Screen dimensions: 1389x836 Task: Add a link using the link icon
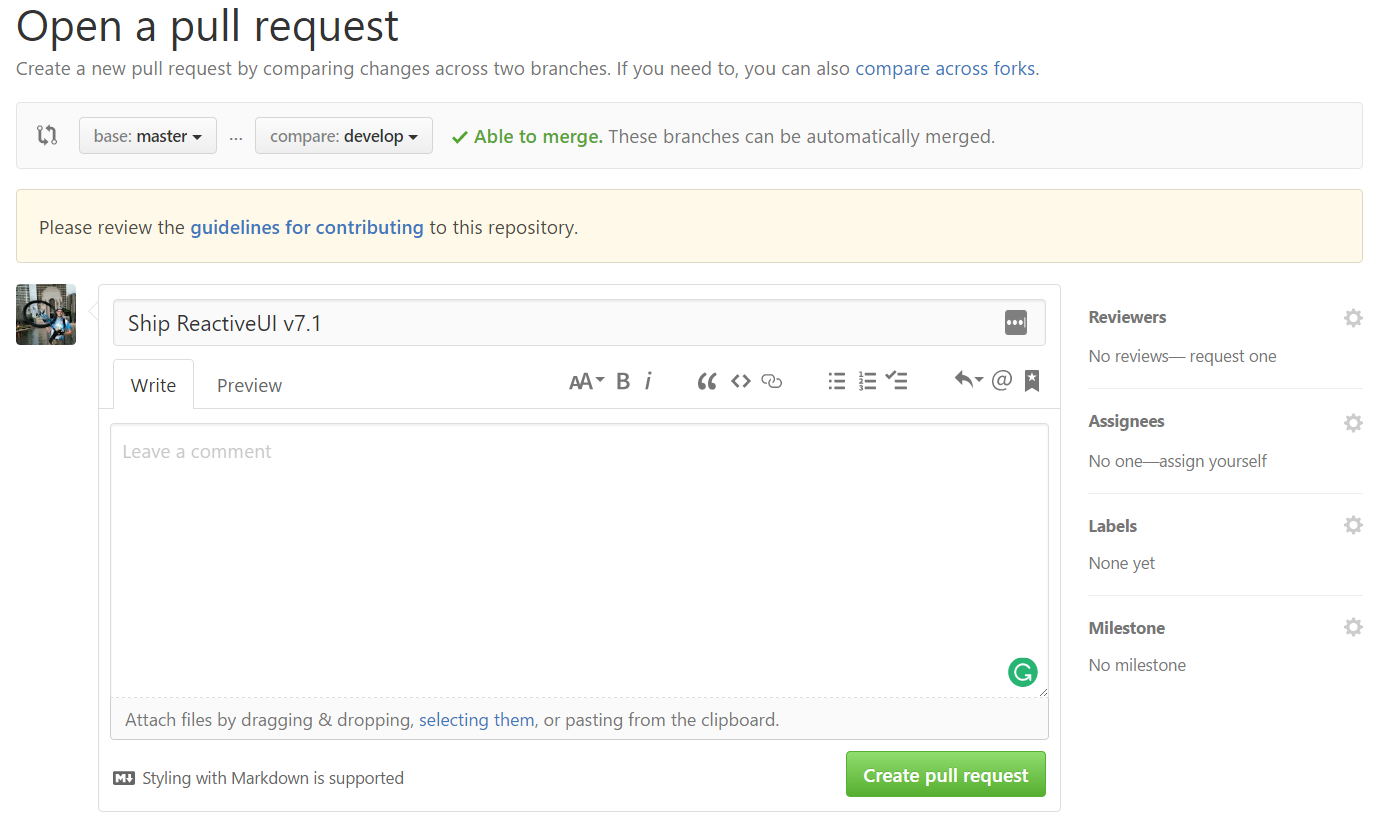click(771, 381)
